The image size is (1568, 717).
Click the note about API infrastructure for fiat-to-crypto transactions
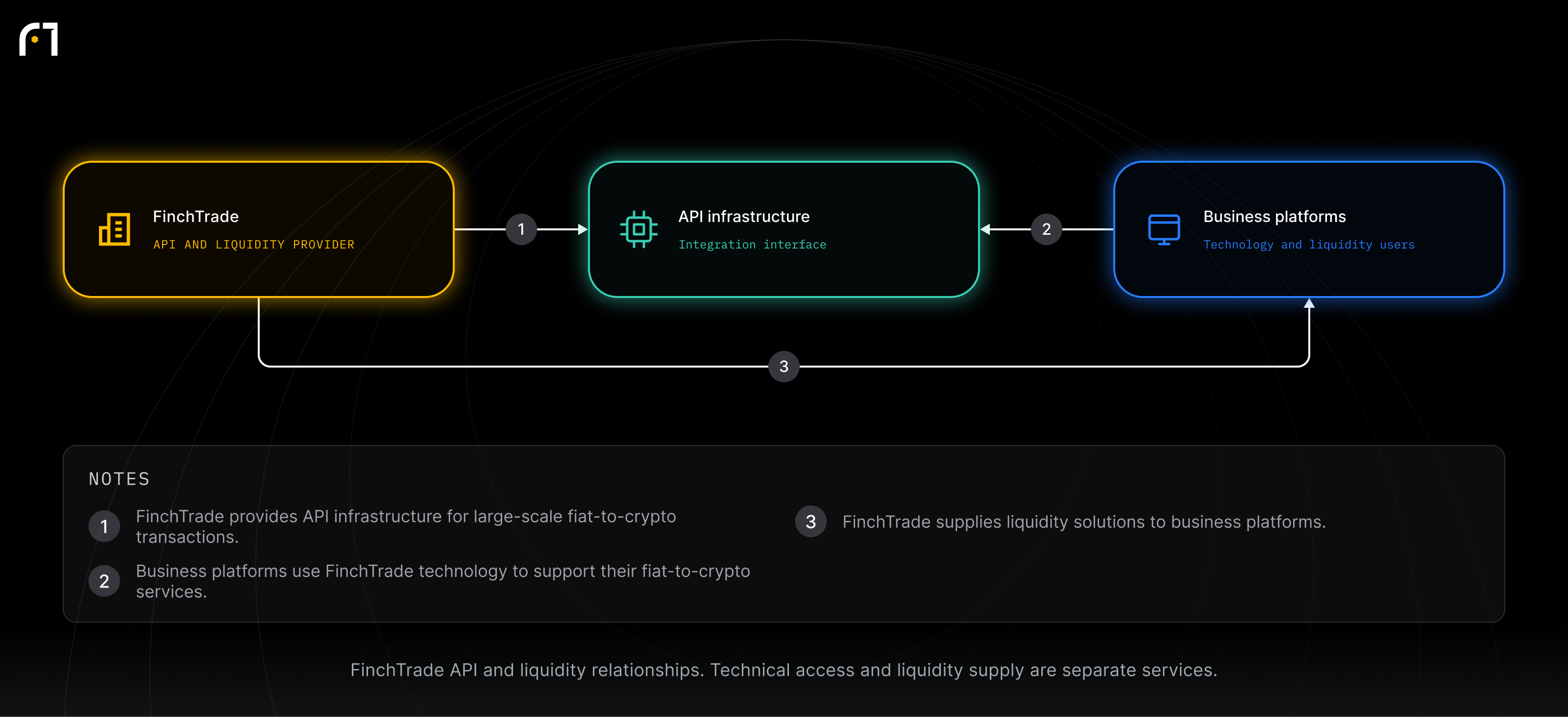[x=406, y=526]
